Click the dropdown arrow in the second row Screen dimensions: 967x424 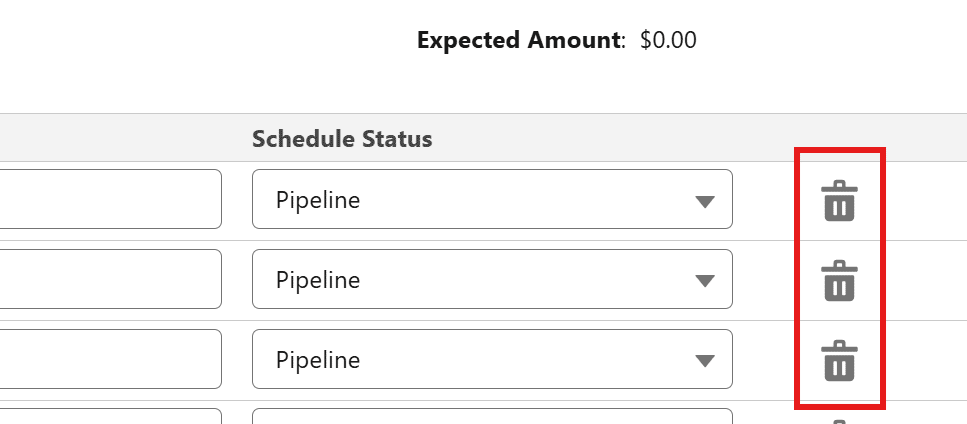point(704,281)
